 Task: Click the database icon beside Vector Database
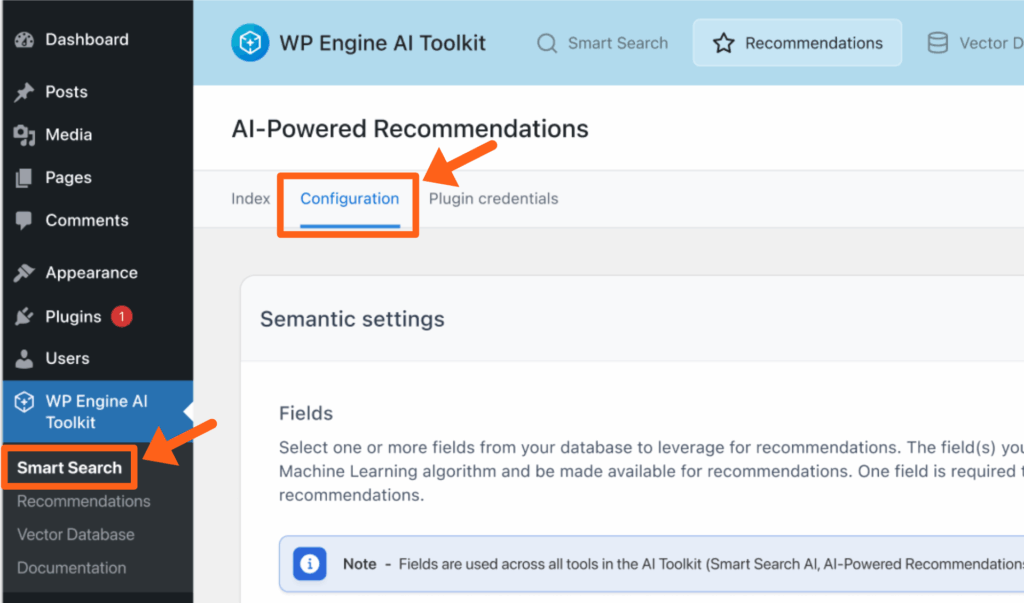[937, 42]
